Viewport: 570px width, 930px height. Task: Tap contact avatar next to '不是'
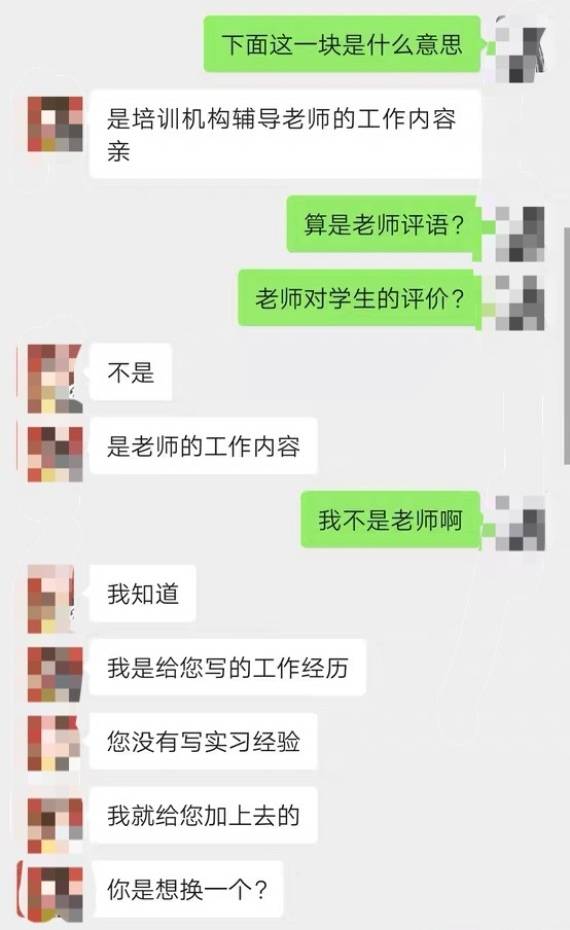click(x=55, y=378)
